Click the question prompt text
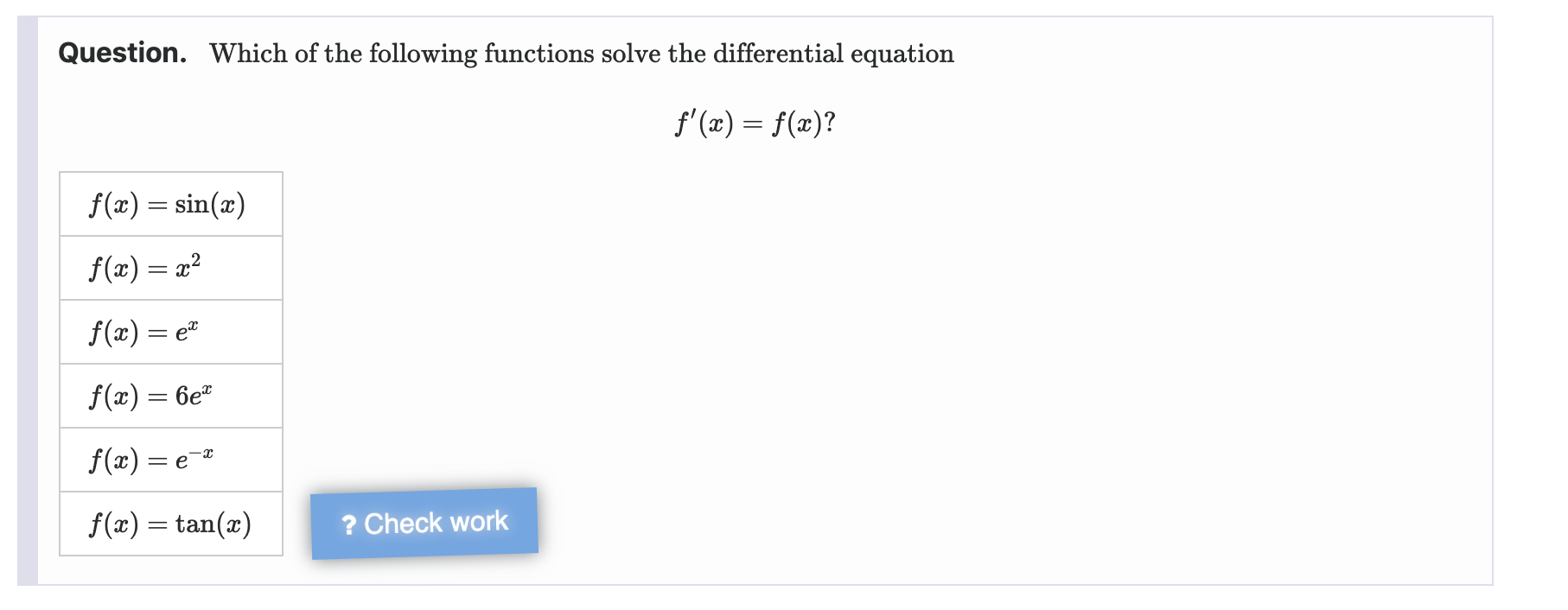The width and height of the screenshot is (1568, 610). [579, 53]
